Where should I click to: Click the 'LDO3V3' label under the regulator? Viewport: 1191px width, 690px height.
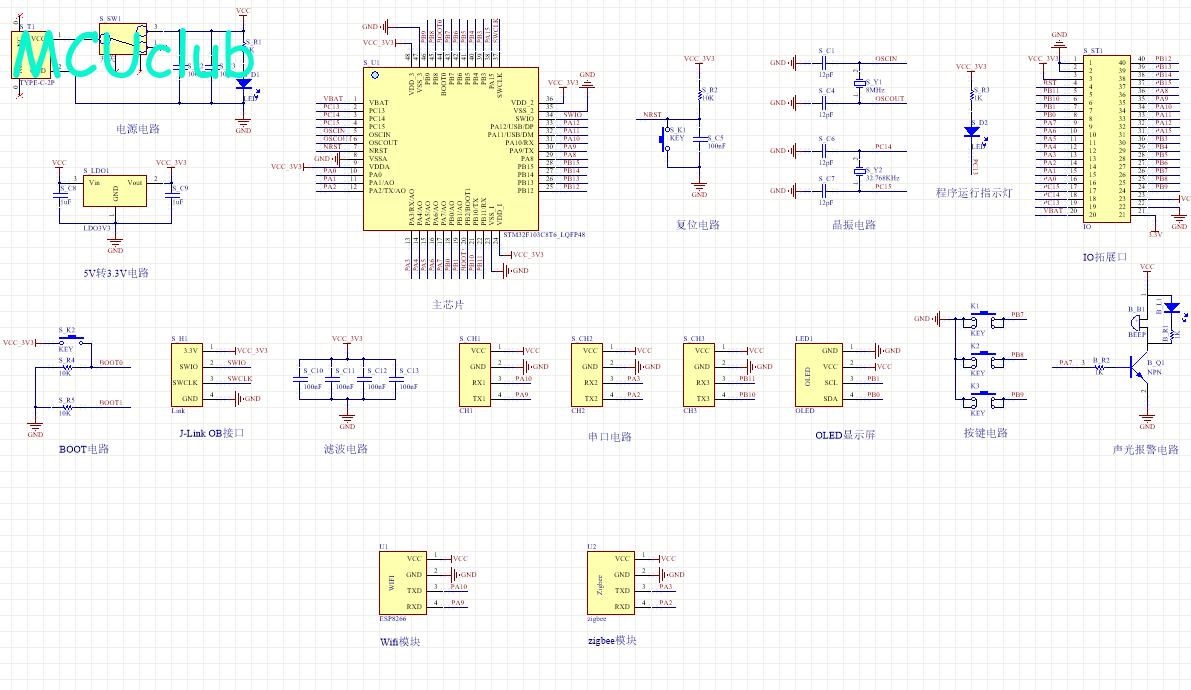point(97,228)
